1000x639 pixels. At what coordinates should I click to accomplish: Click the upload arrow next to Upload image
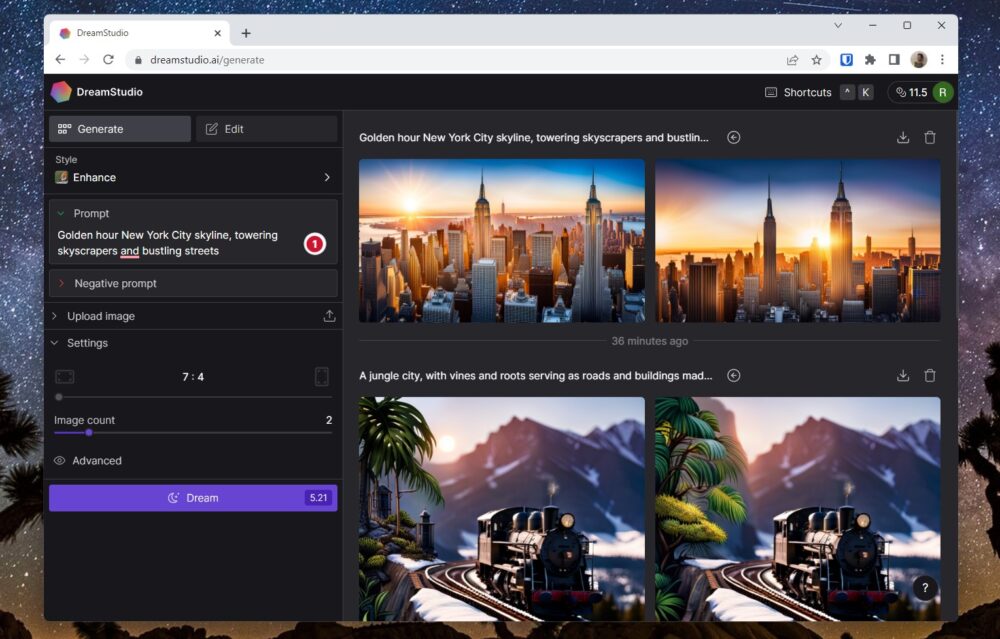[328, 316]
